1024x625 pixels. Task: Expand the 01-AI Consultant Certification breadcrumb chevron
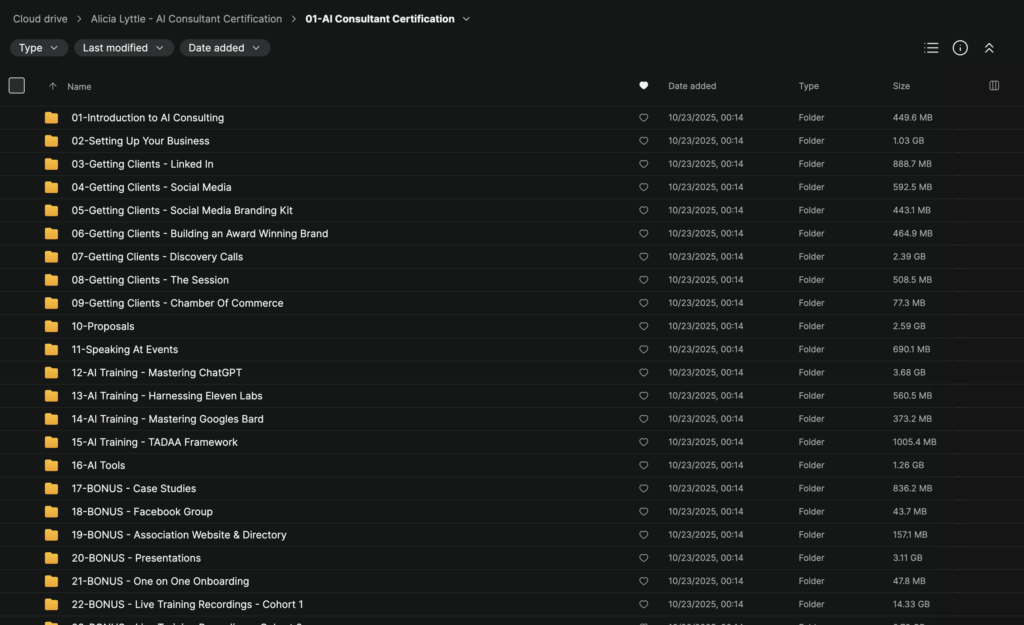[467, 19]
